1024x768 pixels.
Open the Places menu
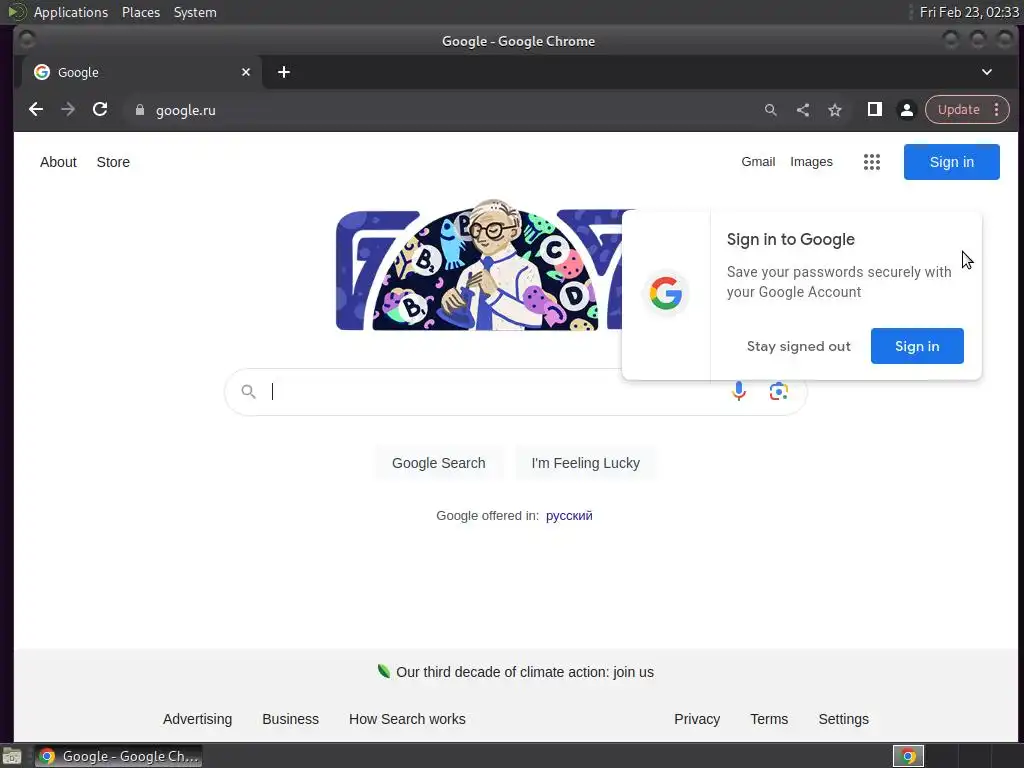pos(140,12)
